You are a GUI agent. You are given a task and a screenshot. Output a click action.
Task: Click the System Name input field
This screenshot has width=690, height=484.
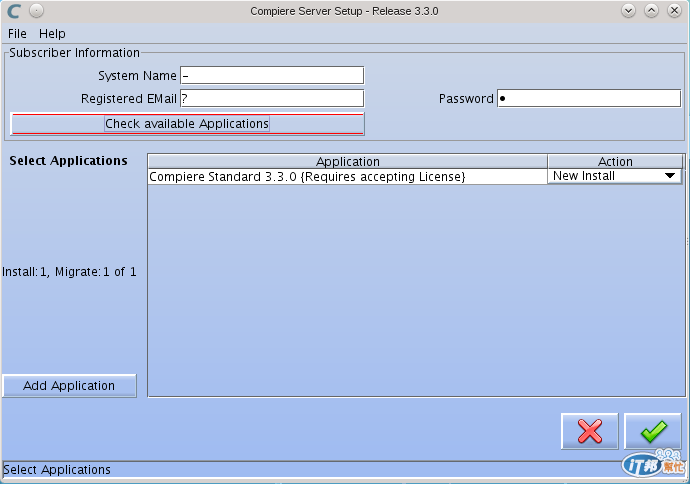(x=272, y=75)
